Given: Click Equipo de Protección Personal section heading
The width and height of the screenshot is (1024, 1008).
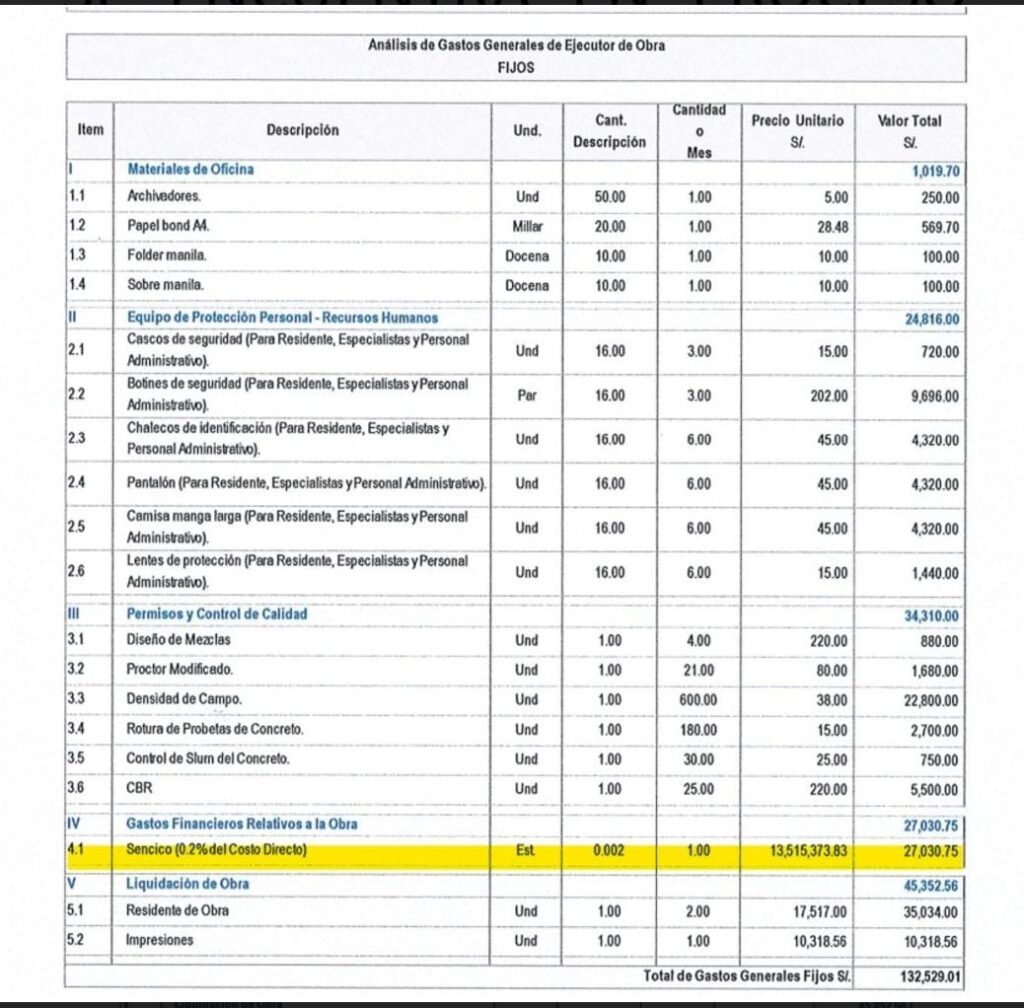Looking at the screenshot, I should (x=282, y=318).
